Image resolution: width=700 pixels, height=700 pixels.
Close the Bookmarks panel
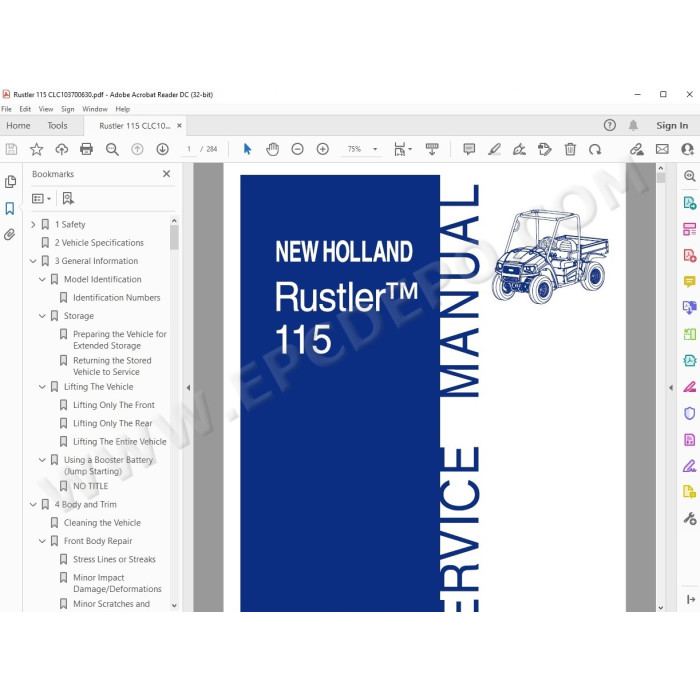point(167,174)
